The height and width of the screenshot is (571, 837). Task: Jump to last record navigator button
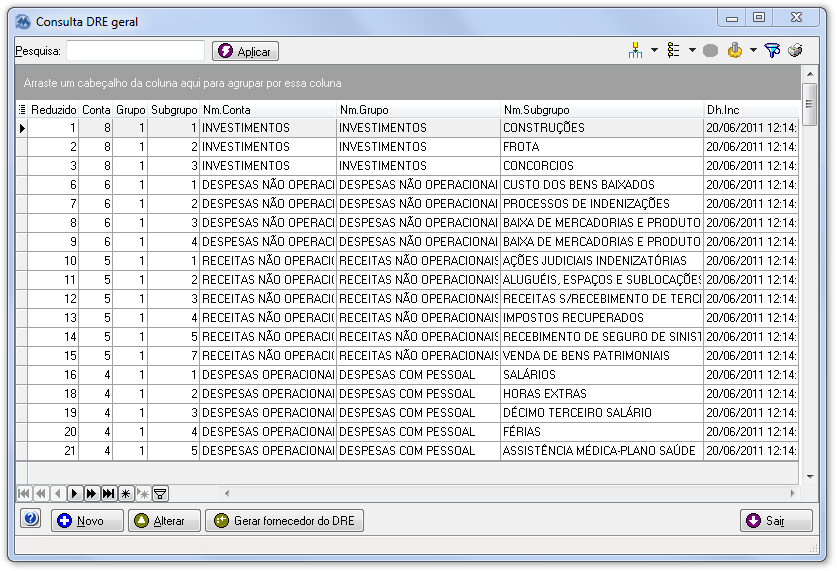[x=109, y=494]
